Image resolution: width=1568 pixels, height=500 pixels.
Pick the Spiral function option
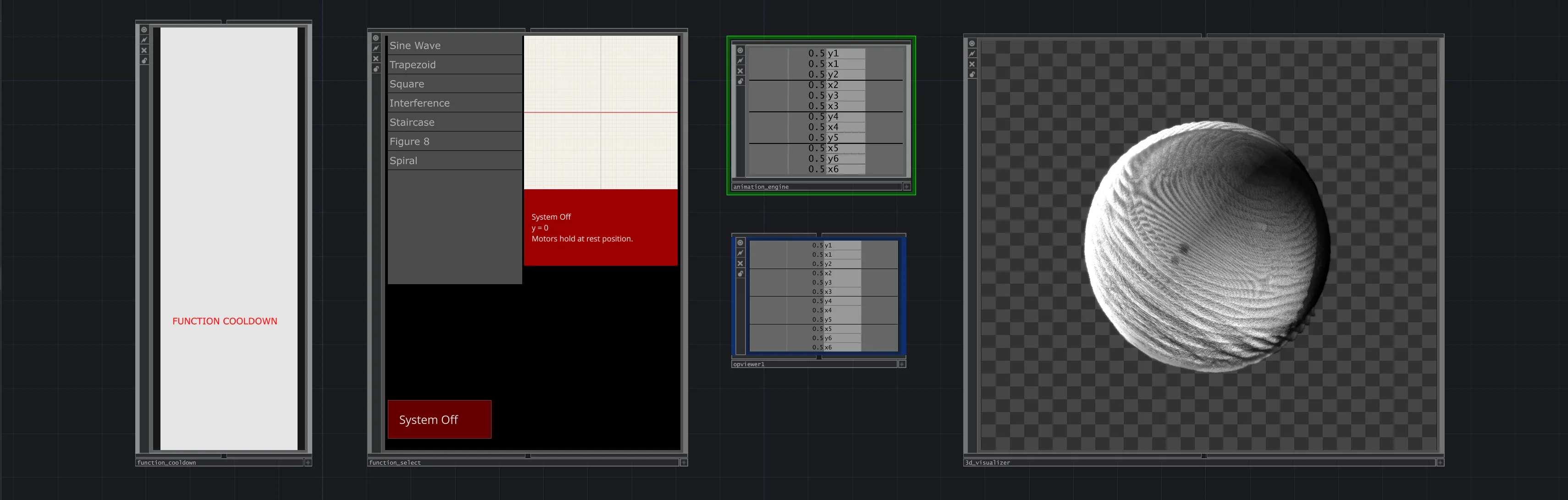click(x=454, y=161)
